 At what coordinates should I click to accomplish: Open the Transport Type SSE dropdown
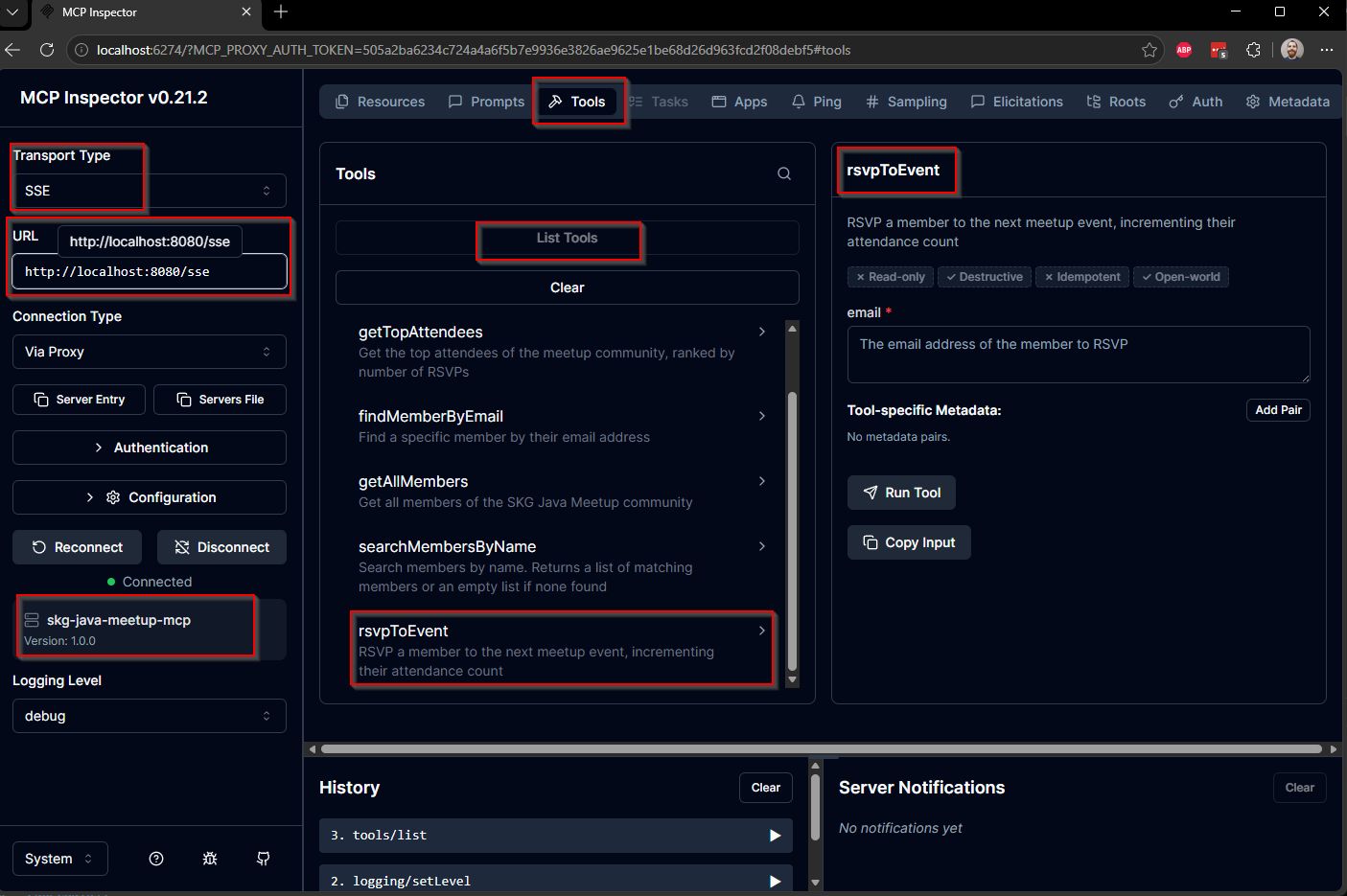coord(150,191)
